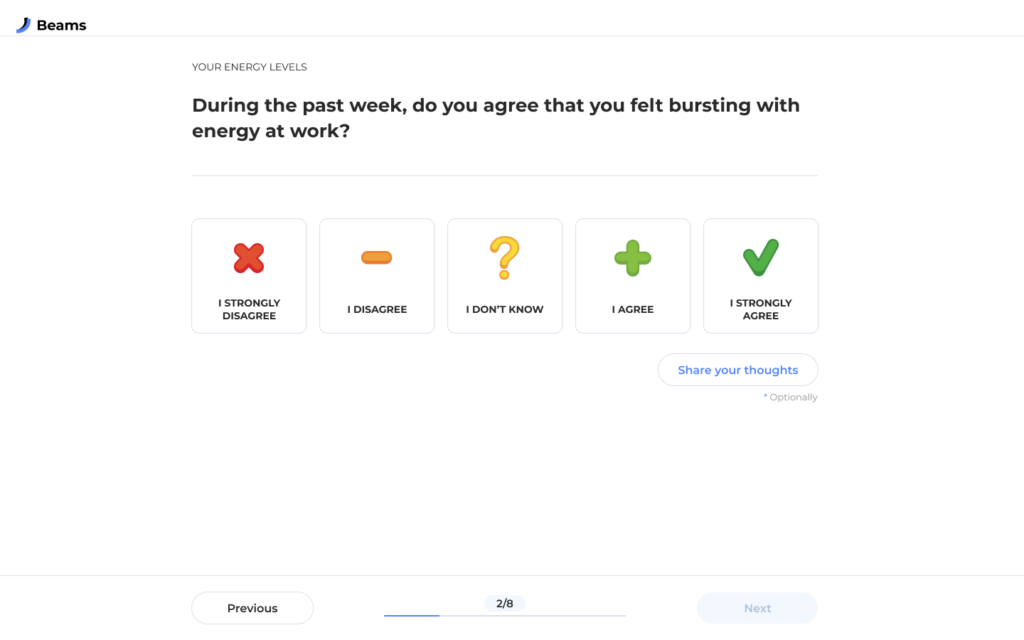Screen dimensions: 1024x640
Task: Click the bursting with energy question heading
Action: click(496, 118)
